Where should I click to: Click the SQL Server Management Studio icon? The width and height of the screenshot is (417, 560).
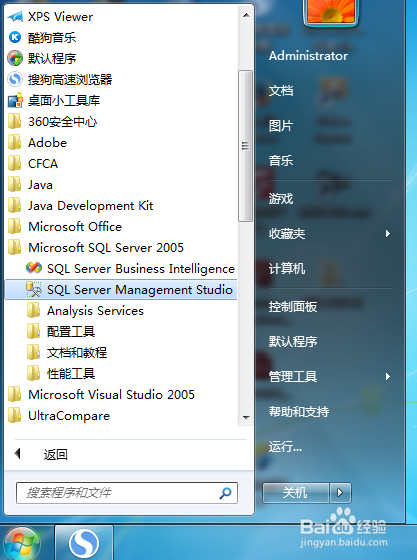(34, 289)
